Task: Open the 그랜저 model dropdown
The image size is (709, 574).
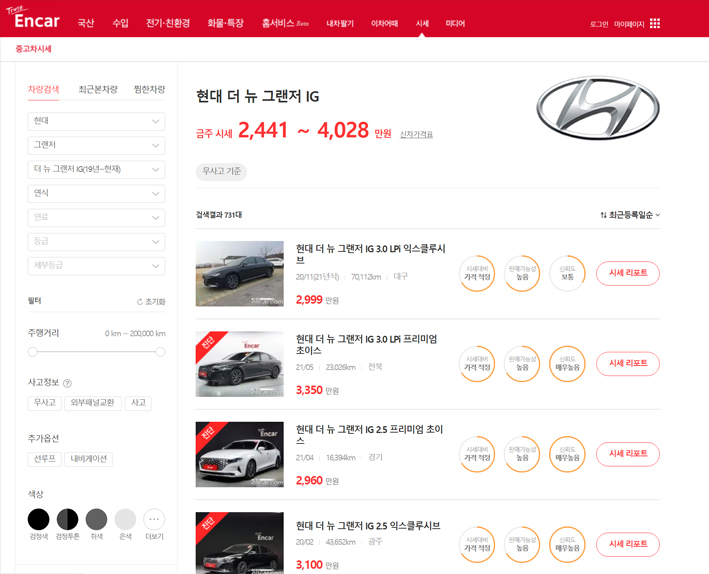Action: (96, 145)
